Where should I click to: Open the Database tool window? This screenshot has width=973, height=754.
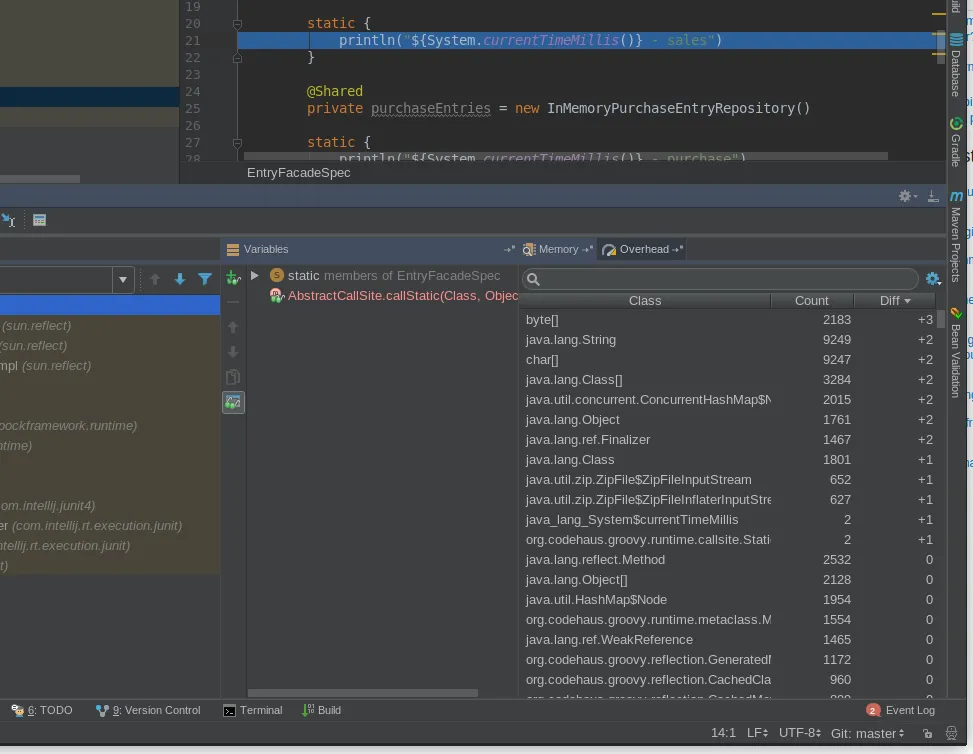click(x=955, y=65)
